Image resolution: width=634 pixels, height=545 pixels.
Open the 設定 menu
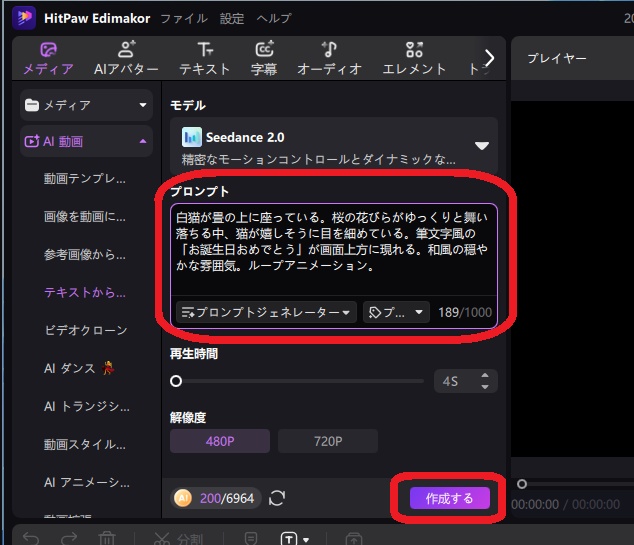point(232,18)
